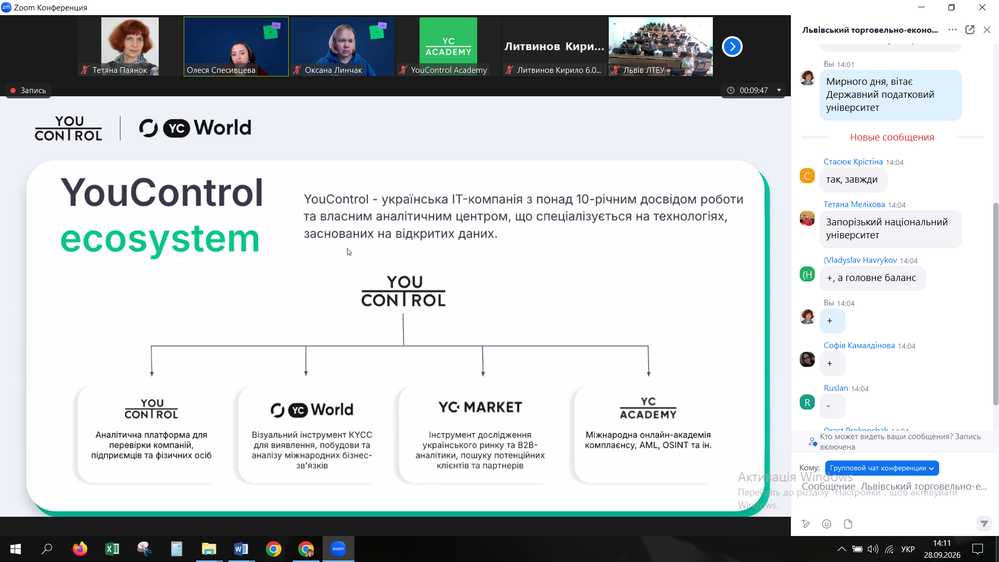Click the text formatting icon in chat
Viewport: 999px width, 562px height.
coord(806,524)
